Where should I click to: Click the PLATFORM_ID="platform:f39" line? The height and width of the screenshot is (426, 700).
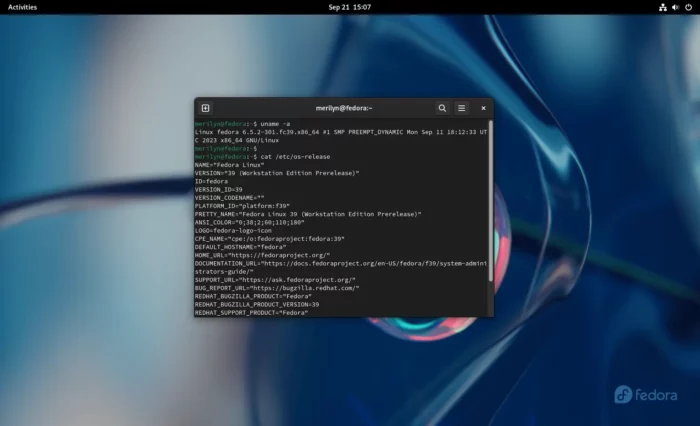point(242,206)
